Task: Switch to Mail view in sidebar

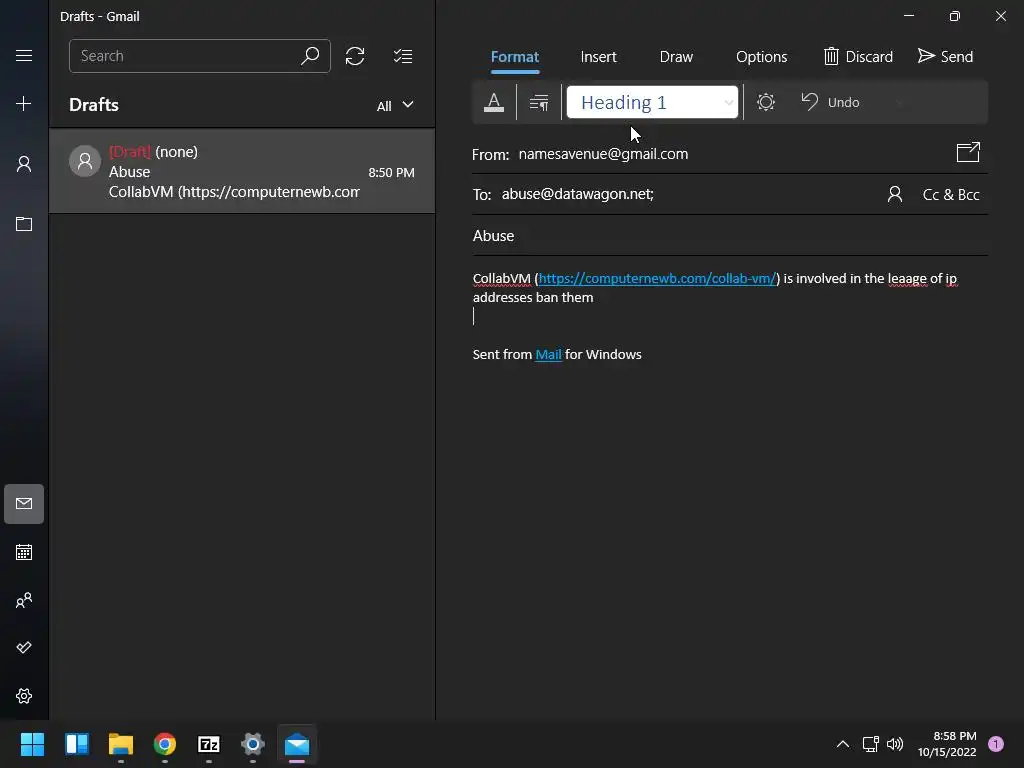Action: click(24, 504)
